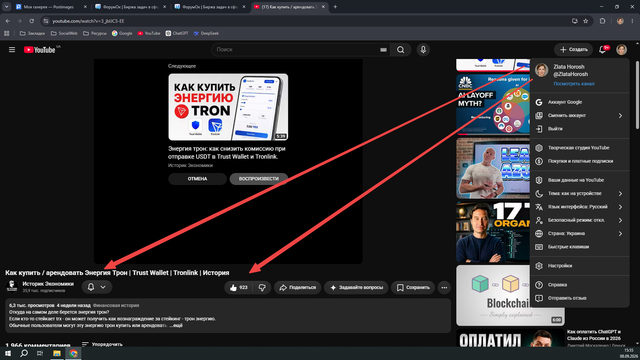Follow the view channel link under Zlata Horosh
Image resolution: width=640 pixels, height=360 pixels.
point(573,84)
